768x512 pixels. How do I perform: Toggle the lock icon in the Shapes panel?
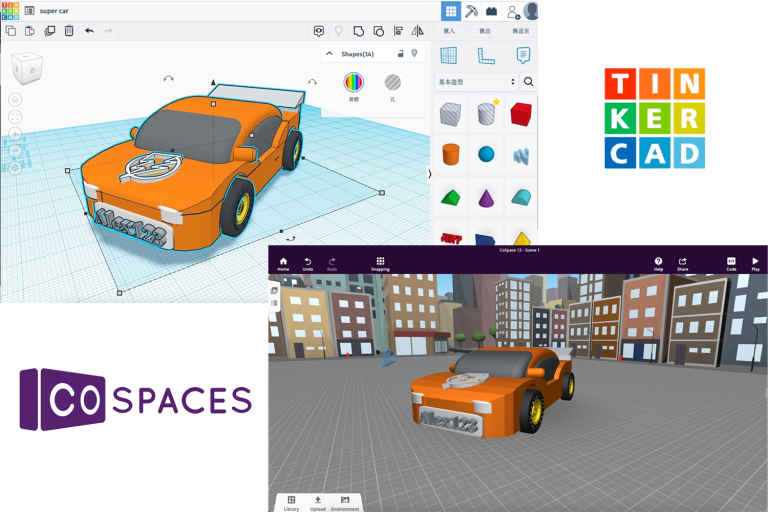(401, 53)
